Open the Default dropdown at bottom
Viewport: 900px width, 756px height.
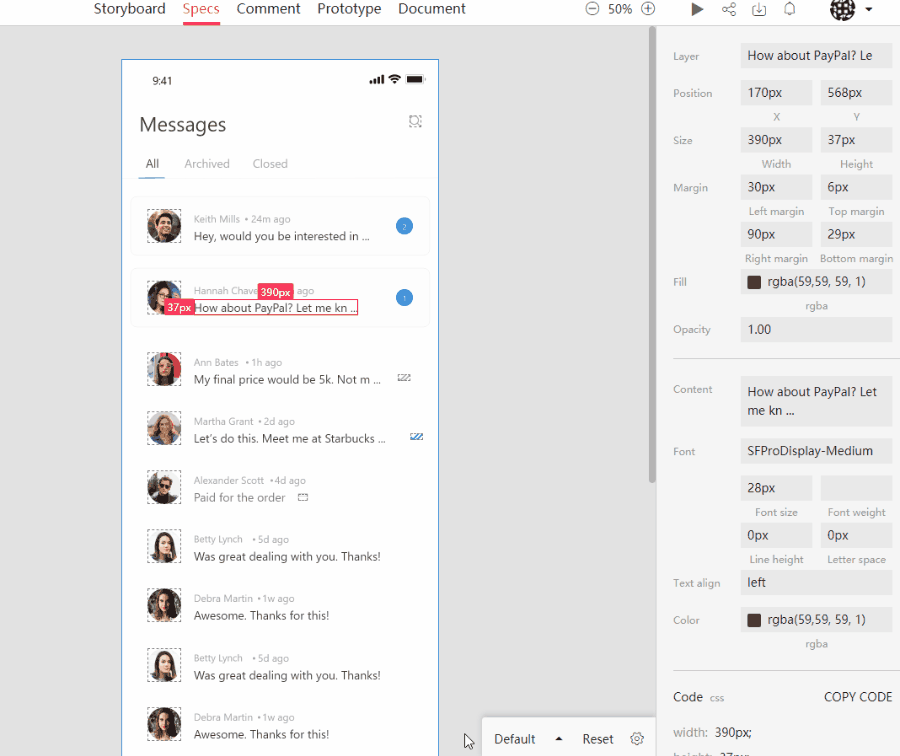(528, 739)
